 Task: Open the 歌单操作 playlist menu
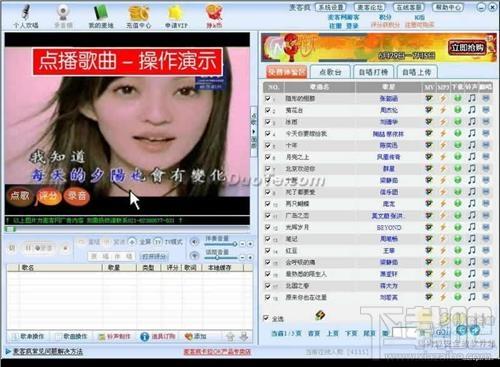click(28, 337)
